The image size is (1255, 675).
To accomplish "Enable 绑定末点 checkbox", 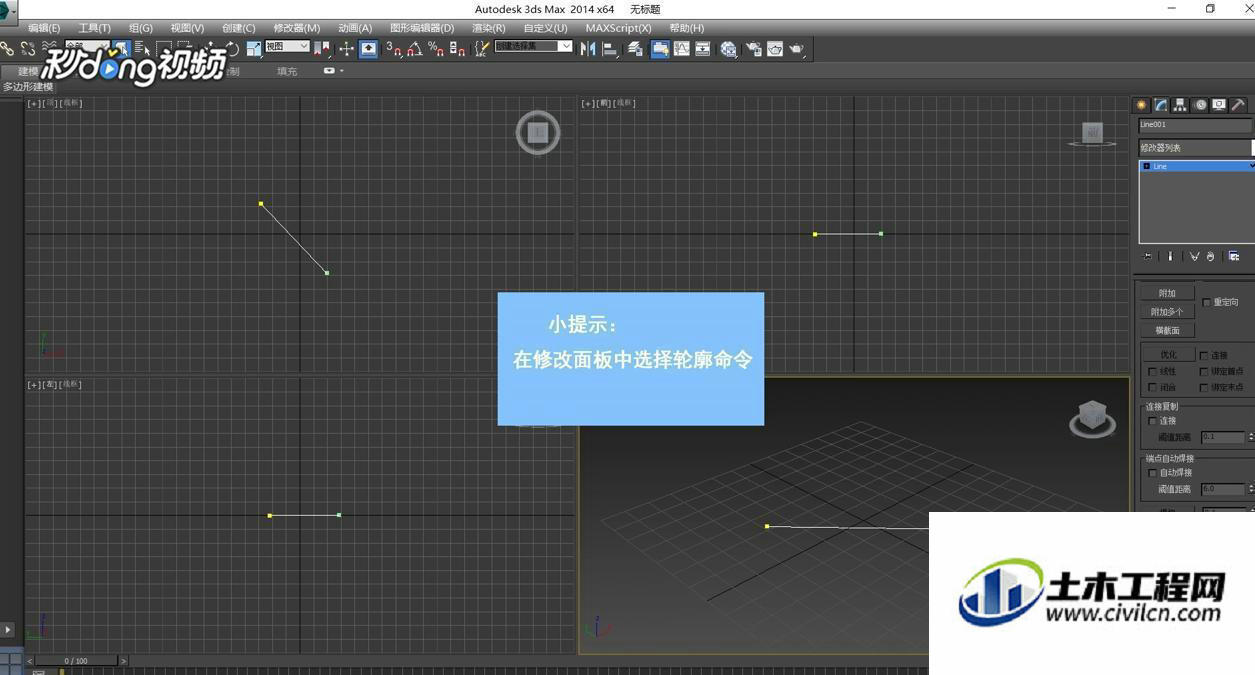I will (1203, 387).
